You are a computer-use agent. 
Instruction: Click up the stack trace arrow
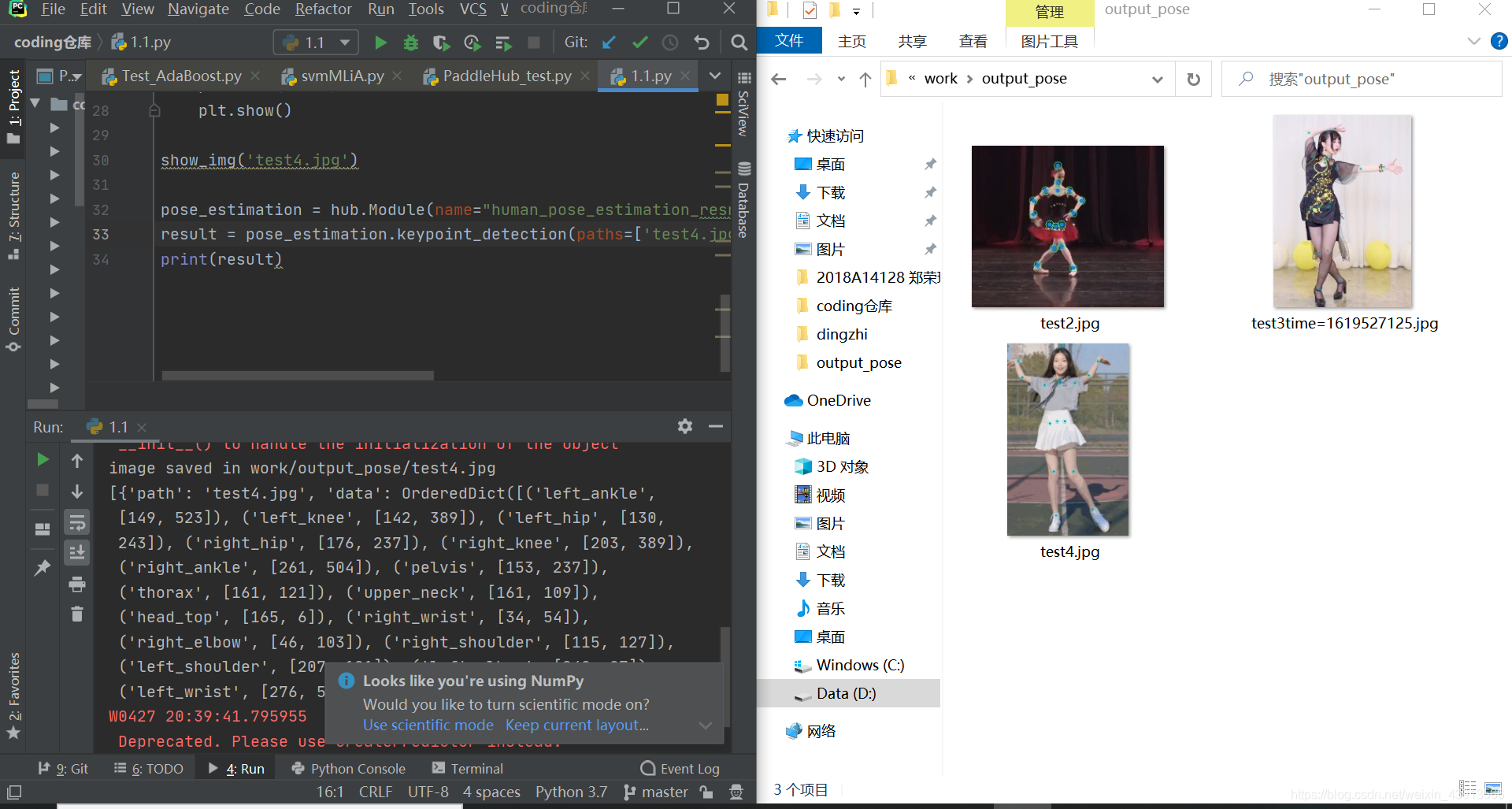[x=77, y=461]
